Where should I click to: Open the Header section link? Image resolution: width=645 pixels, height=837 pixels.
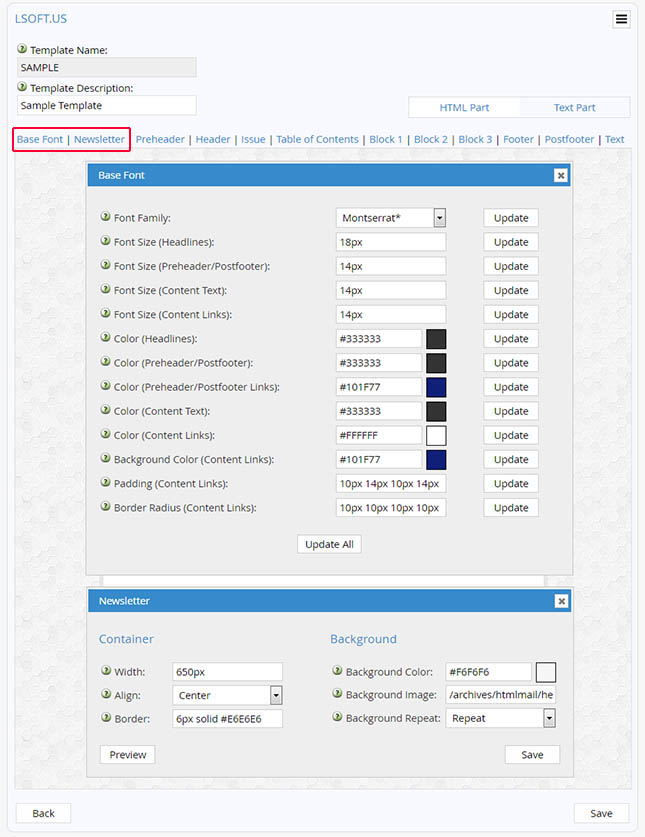pos(213,139)
